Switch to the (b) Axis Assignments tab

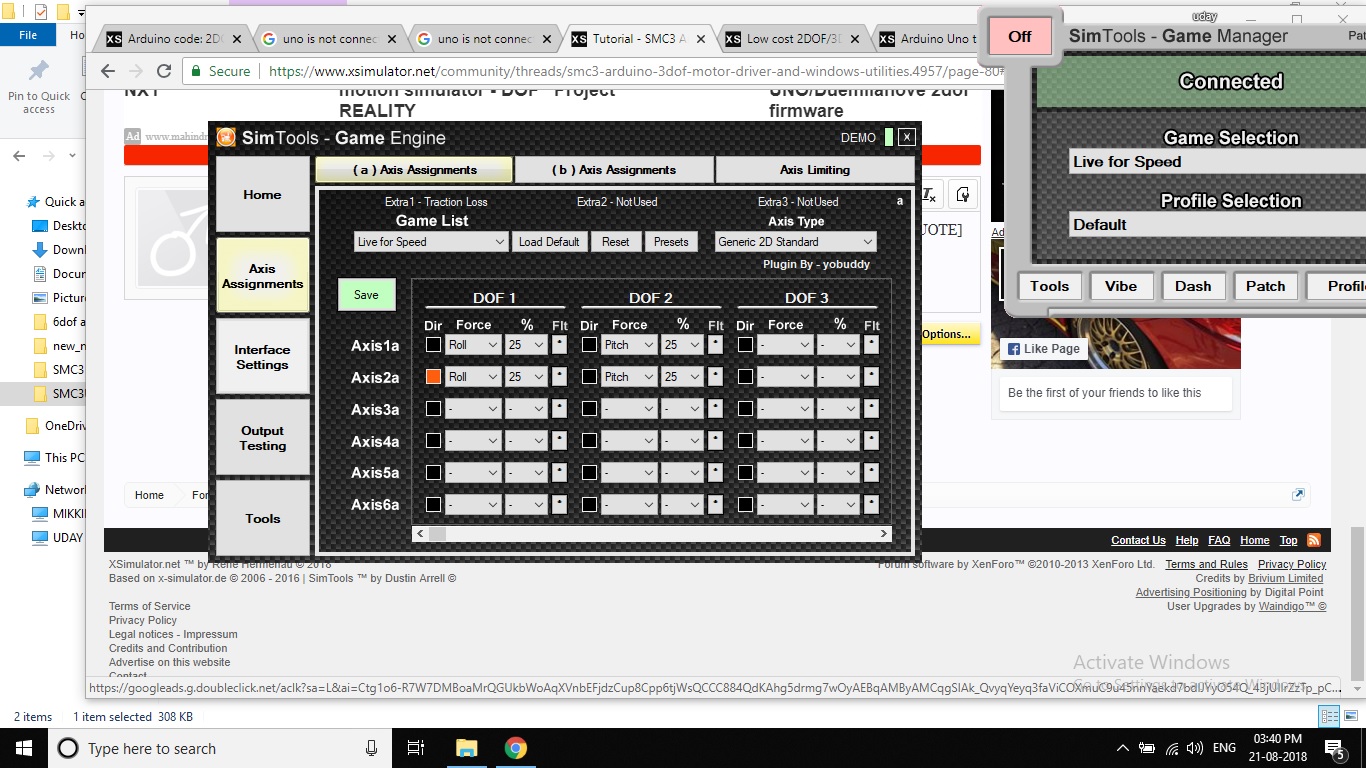(x=614, y=170)
